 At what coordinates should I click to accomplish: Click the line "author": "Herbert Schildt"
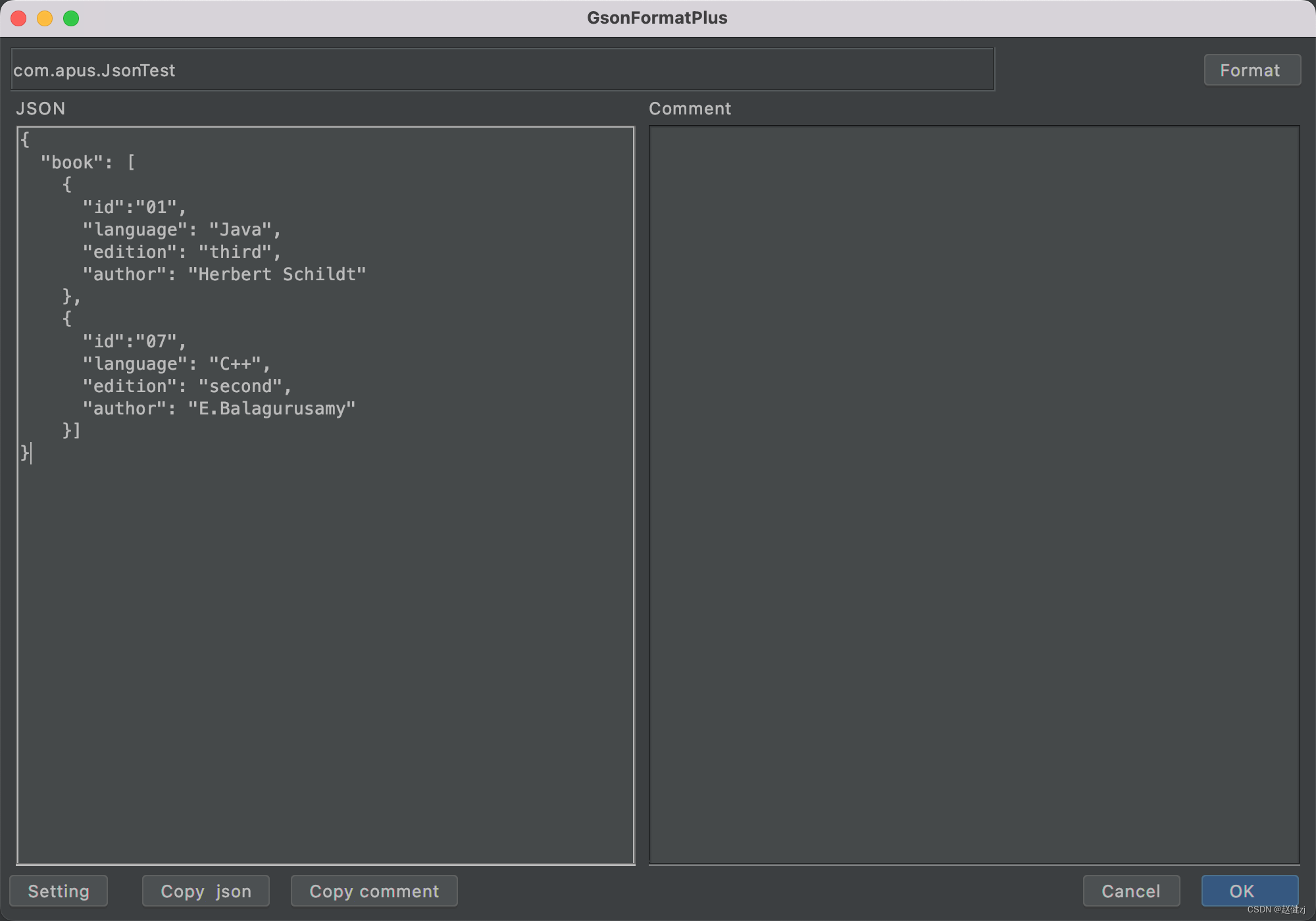click(224, 274)
